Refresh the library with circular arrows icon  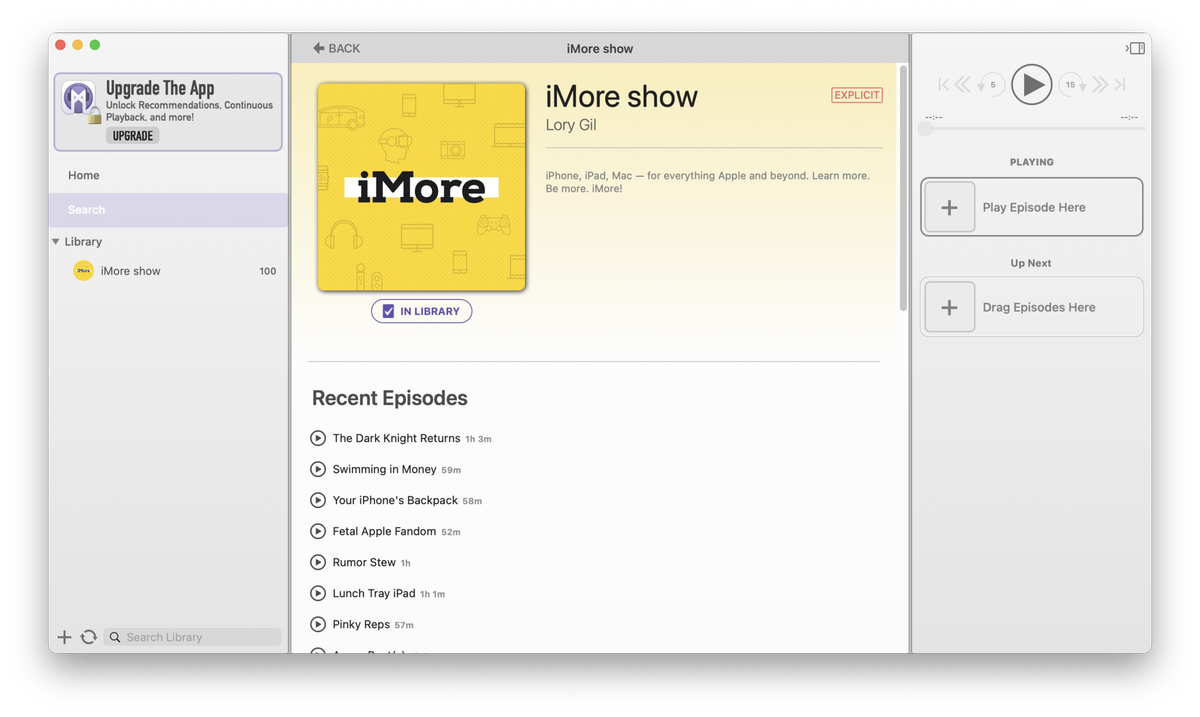[89, 637]
